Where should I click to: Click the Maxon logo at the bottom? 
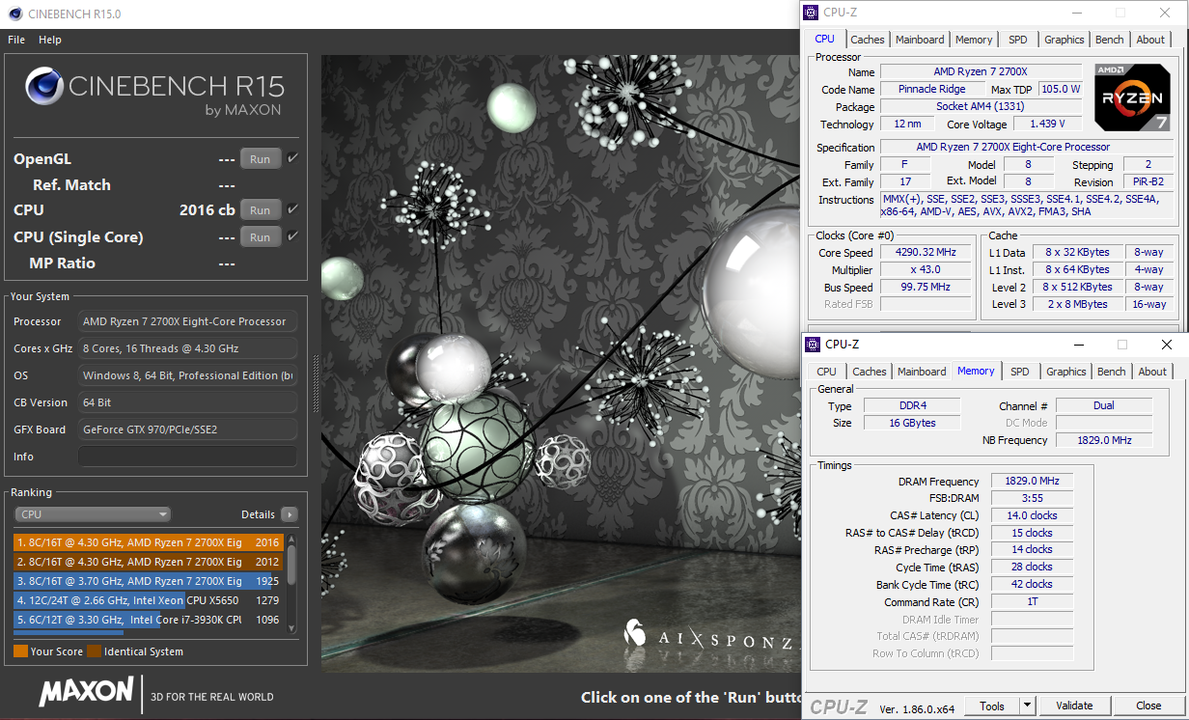pyautogui.click(x=86, y=691)
